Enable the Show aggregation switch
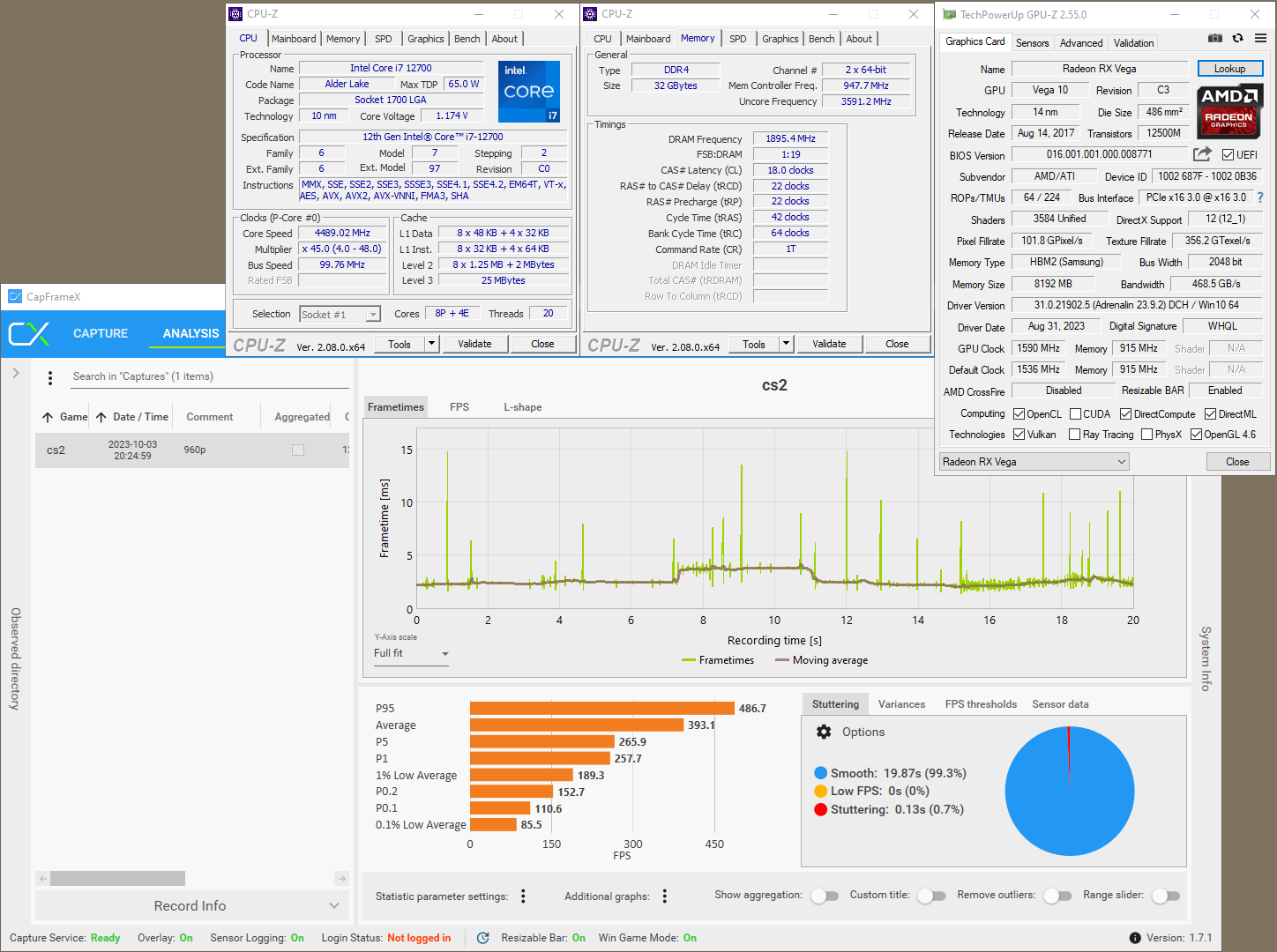 pos(824,896)
